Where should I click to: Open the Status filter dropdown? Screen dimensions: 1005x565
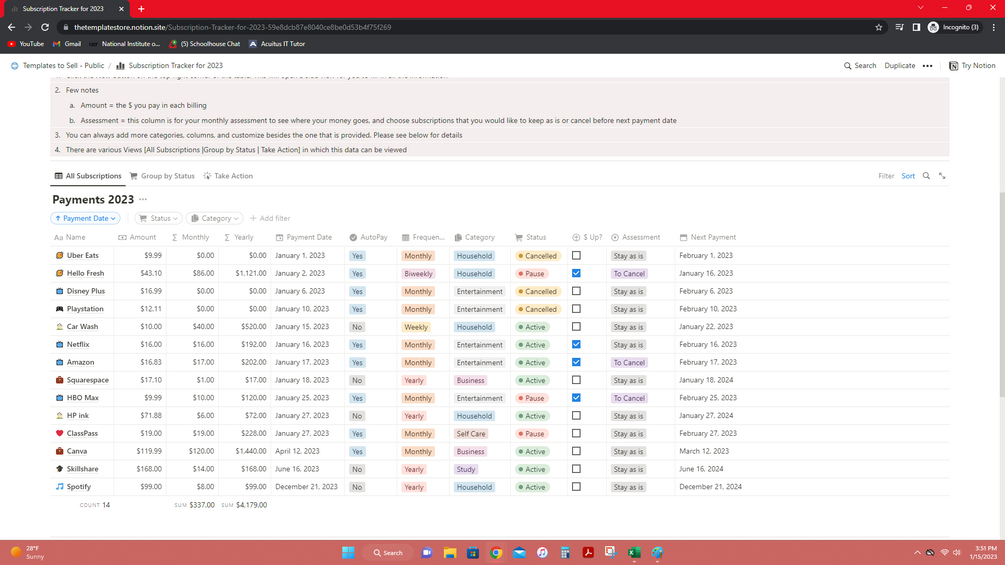158,218
